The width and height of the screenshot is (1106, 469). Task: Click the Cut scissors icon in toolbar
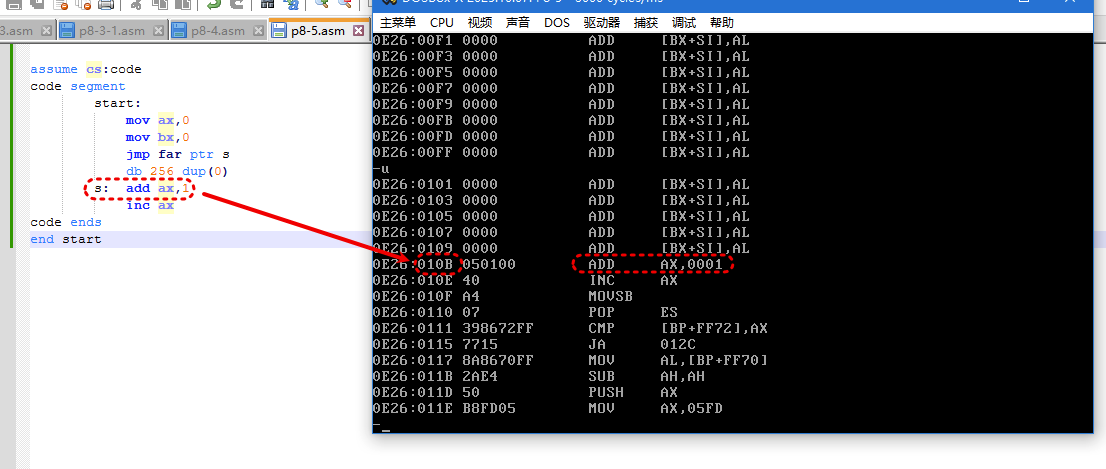point(136,4)
